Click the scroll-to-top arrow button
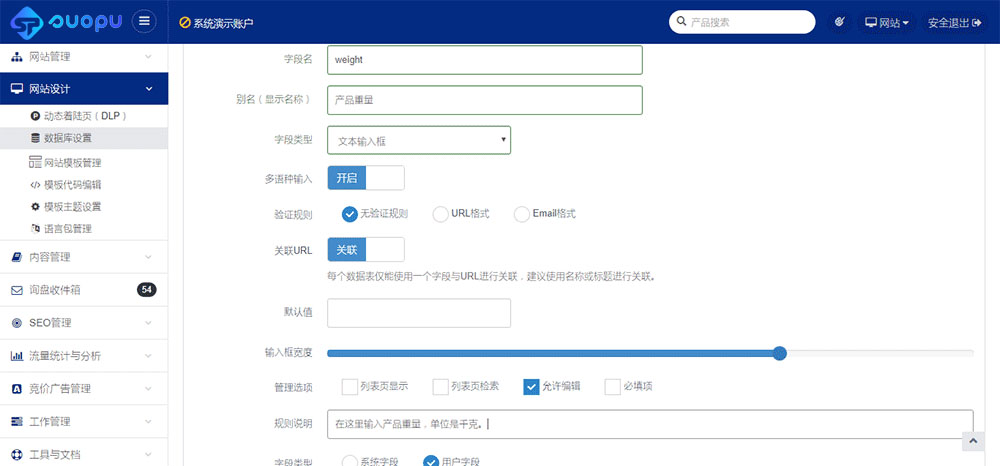 coord(973,441)
